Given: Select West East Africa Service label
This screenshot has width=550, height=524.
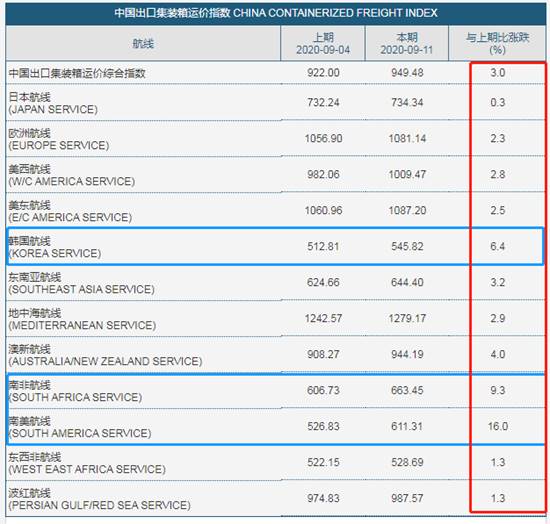Looking at the screenshot, I should pyautogui.click(x=87, y=463).
